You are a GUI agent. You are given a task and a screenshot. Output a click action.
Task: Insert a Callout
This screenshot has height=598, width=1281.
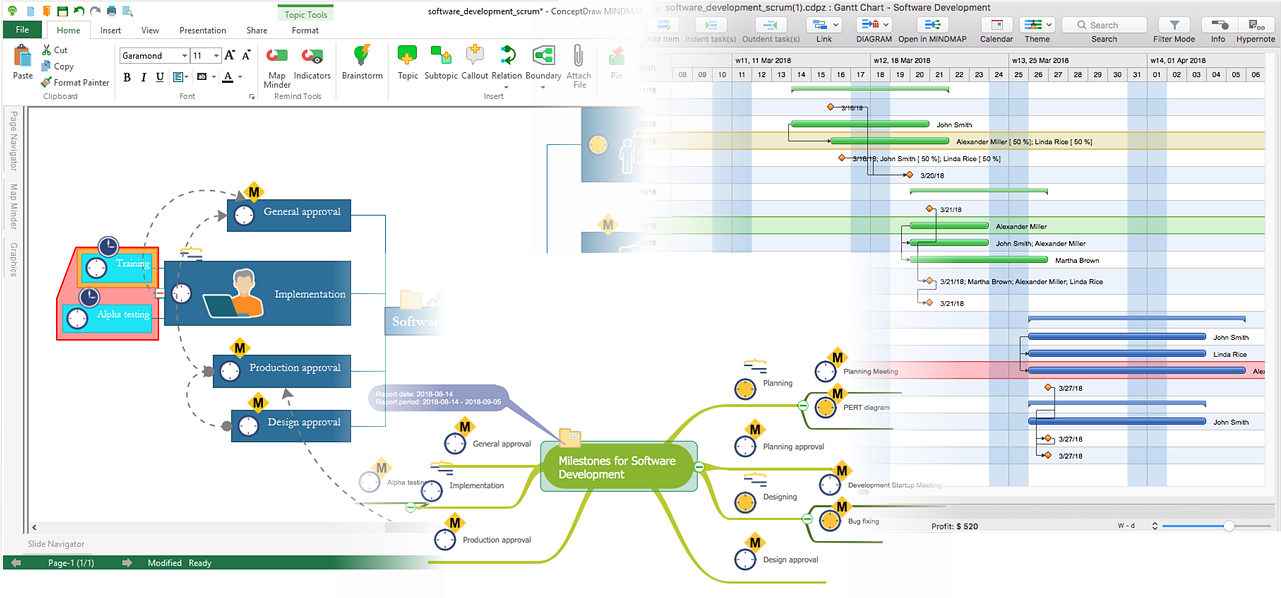click(475, 63)
